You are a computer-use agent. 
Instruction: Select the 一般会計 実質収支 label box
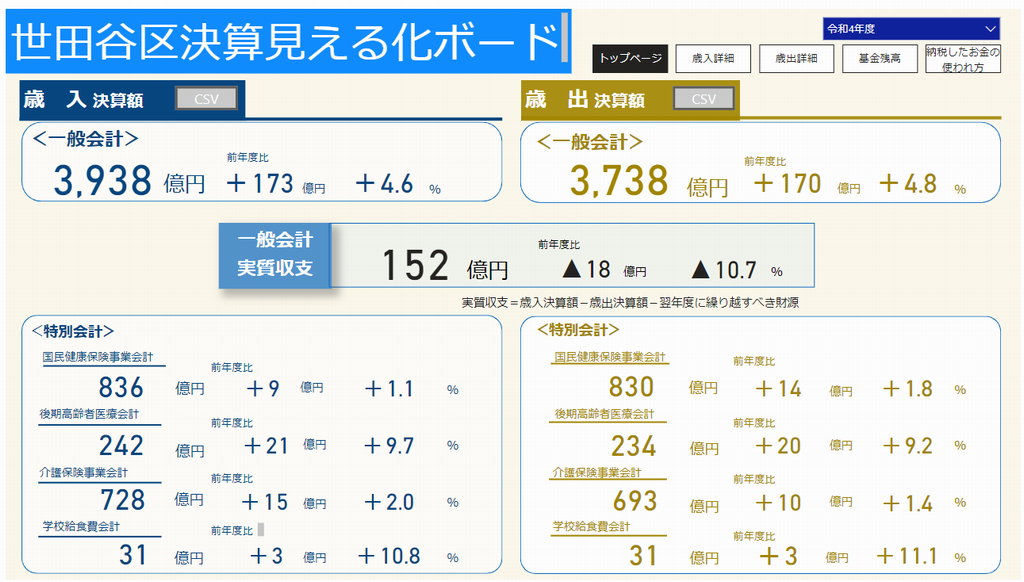275,255
